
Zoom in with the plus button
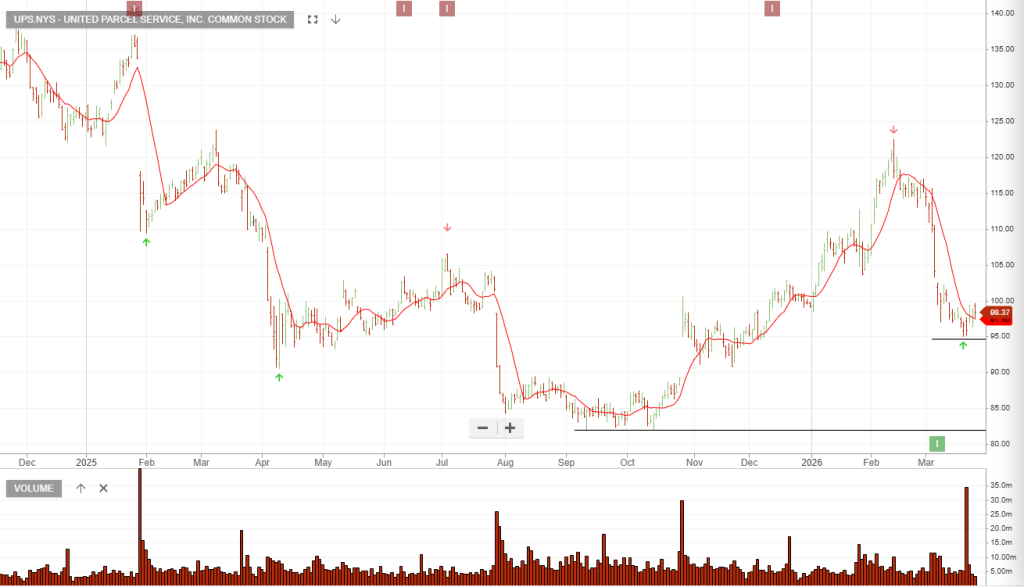pos(510,428)
